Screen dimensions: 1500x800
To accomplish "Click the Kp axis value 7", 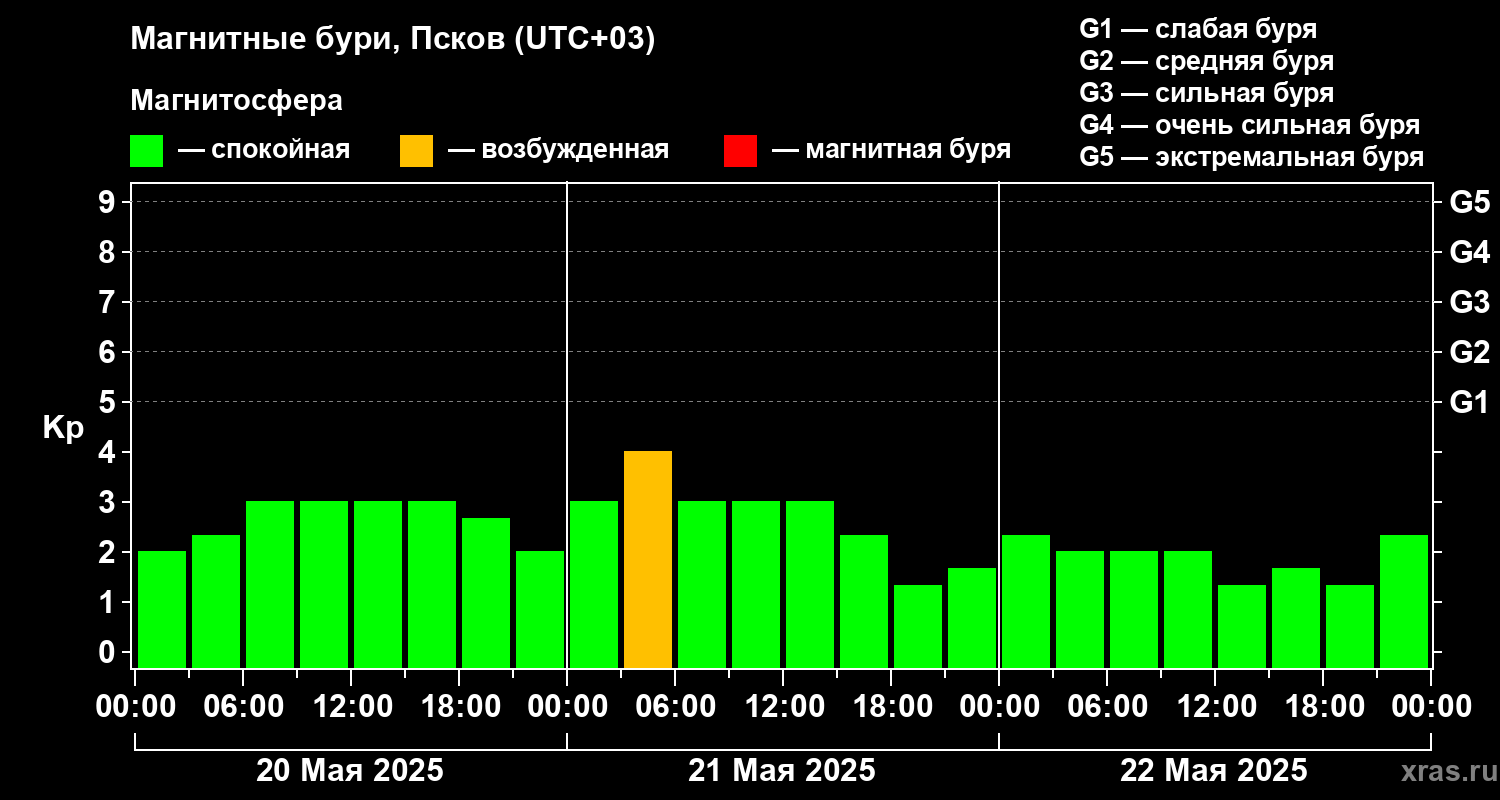I will [x=109, y=302].
